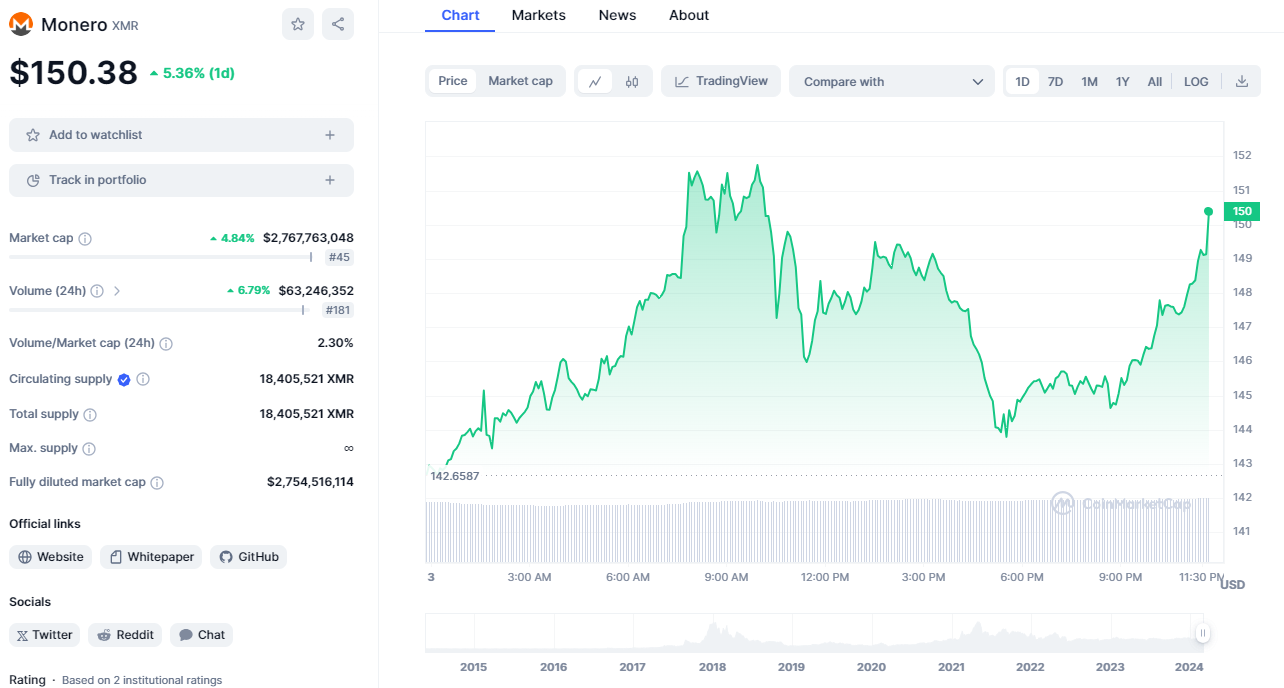Open the Chart tab

460,15
